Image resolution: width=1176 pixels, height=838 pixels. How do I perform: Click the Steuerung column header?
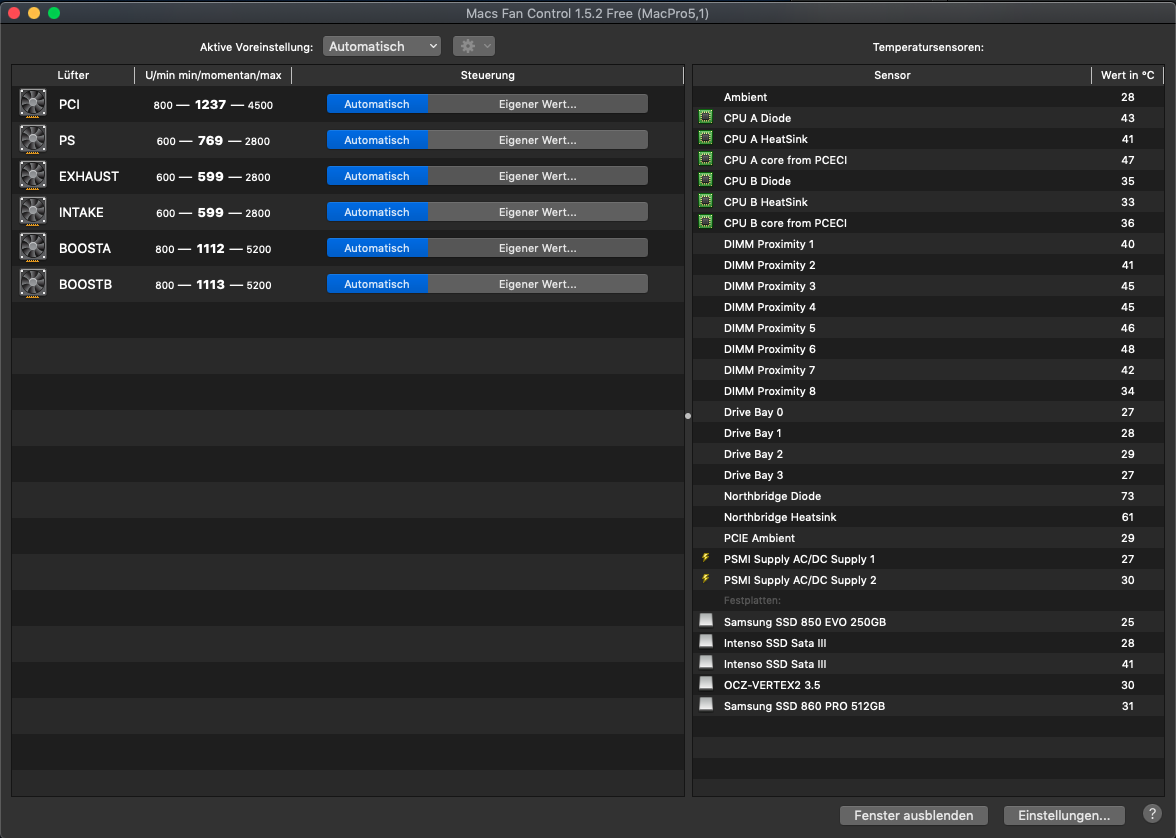tap(488, 75)
